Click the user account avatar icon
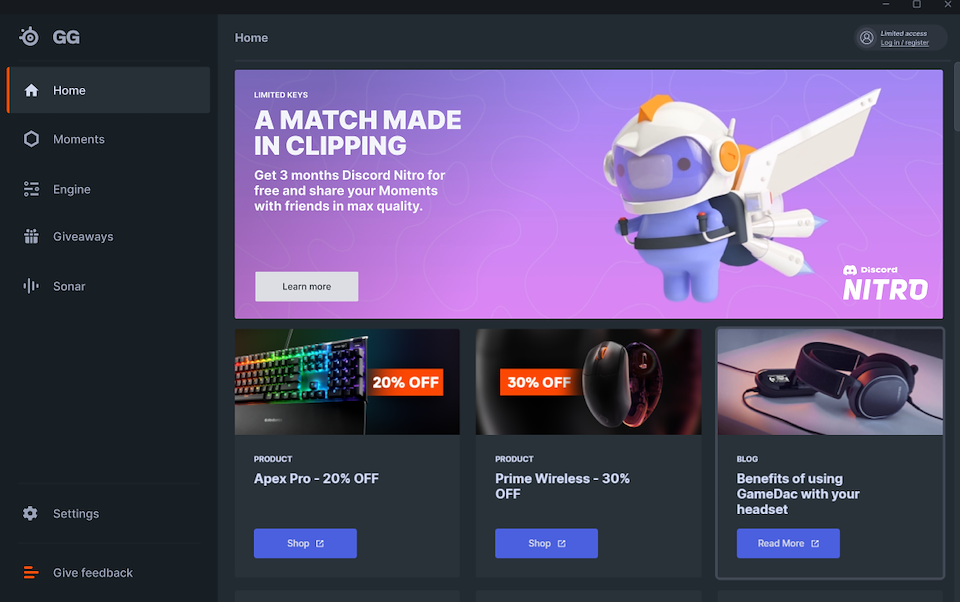Image resolution: width=960 pixels, height=602 pixels. coord(866,38)
